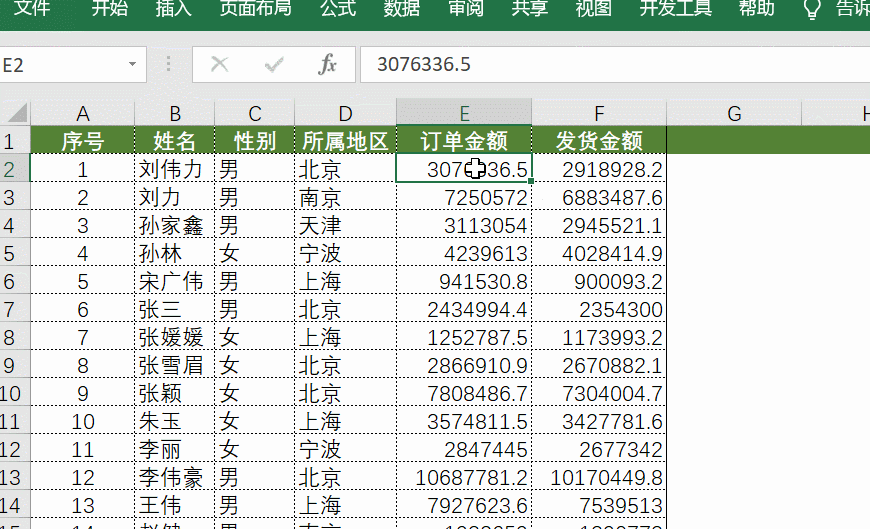The height and width of the screenshot is (529, 870).
Task: Select the cell containing 张雪眉
Action: pyautogui.click(x=175, y=365)
